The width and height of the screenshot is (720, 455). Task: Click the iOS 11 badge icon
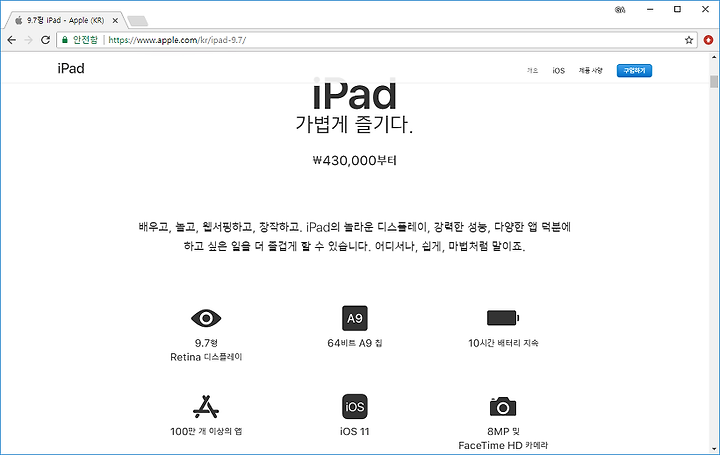pyautogui.click(x=355, y=407)
